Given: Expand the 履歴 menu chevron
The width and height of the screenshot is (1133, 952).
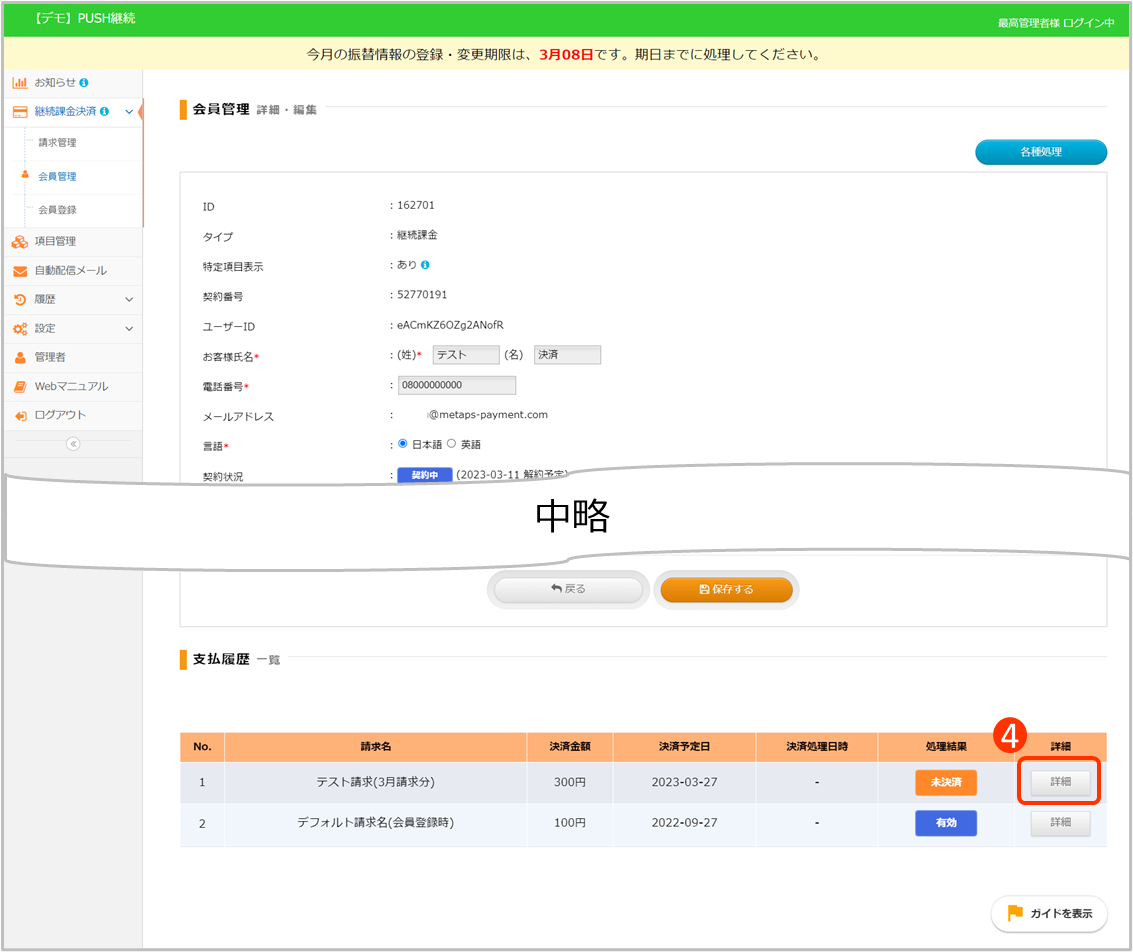Looking at the screenshot, I should coord(129,299).
